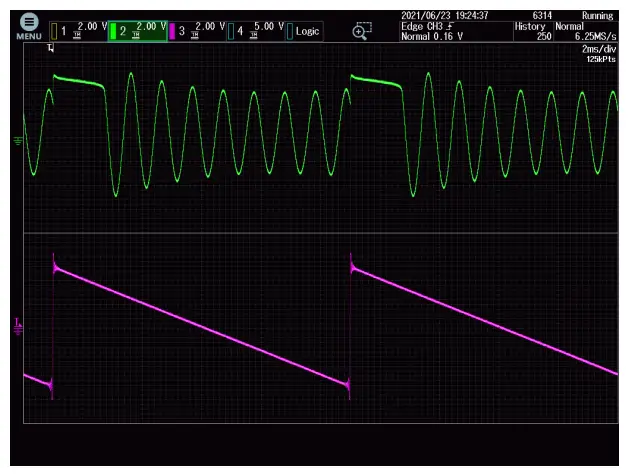Click the 125kPts record length
This screenshot has height=474, width=632.
pyautogui.click(x=601, y=59)
